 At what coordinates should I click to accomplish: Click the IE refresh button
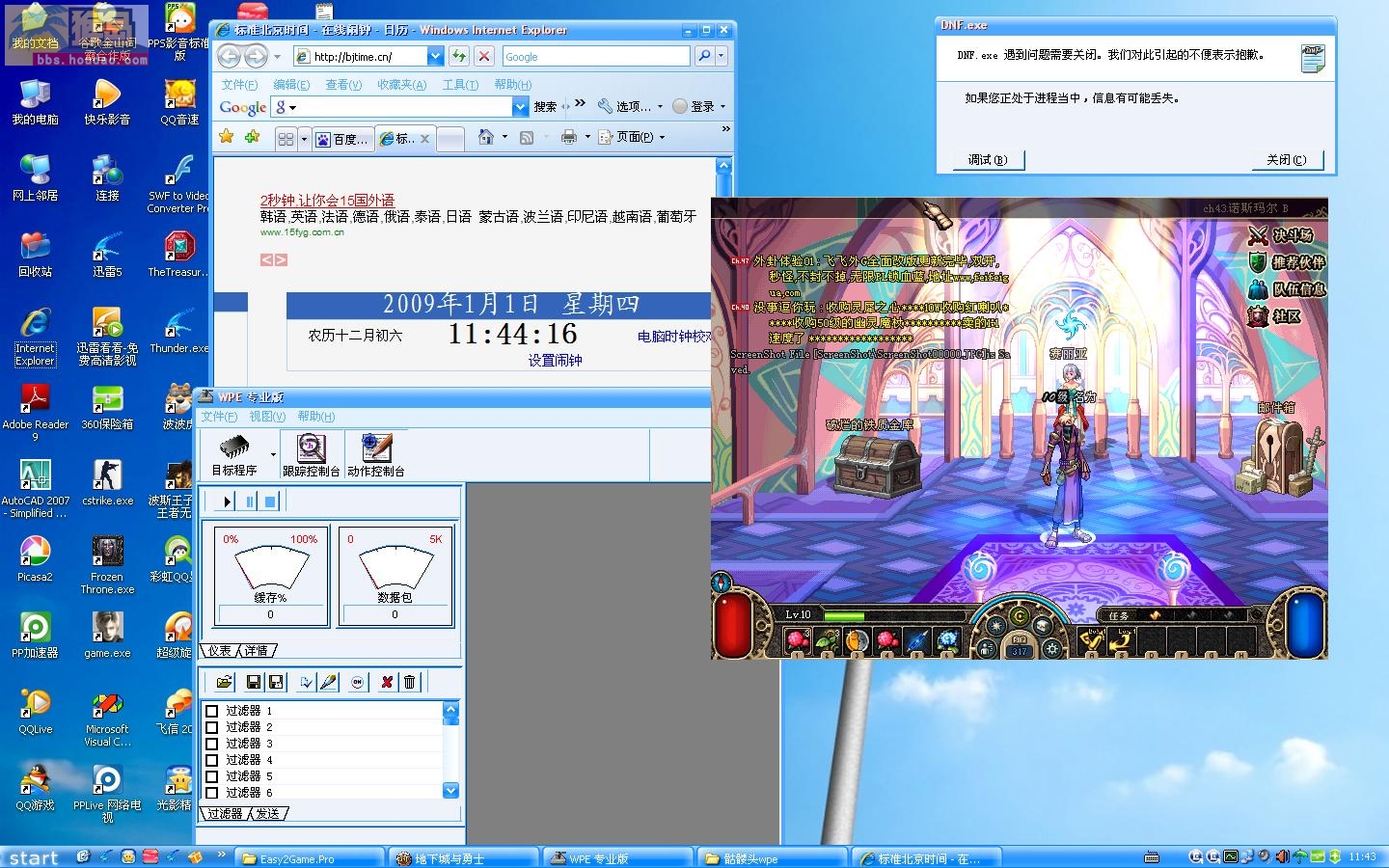pyautogui.click(x=459, y=57)
